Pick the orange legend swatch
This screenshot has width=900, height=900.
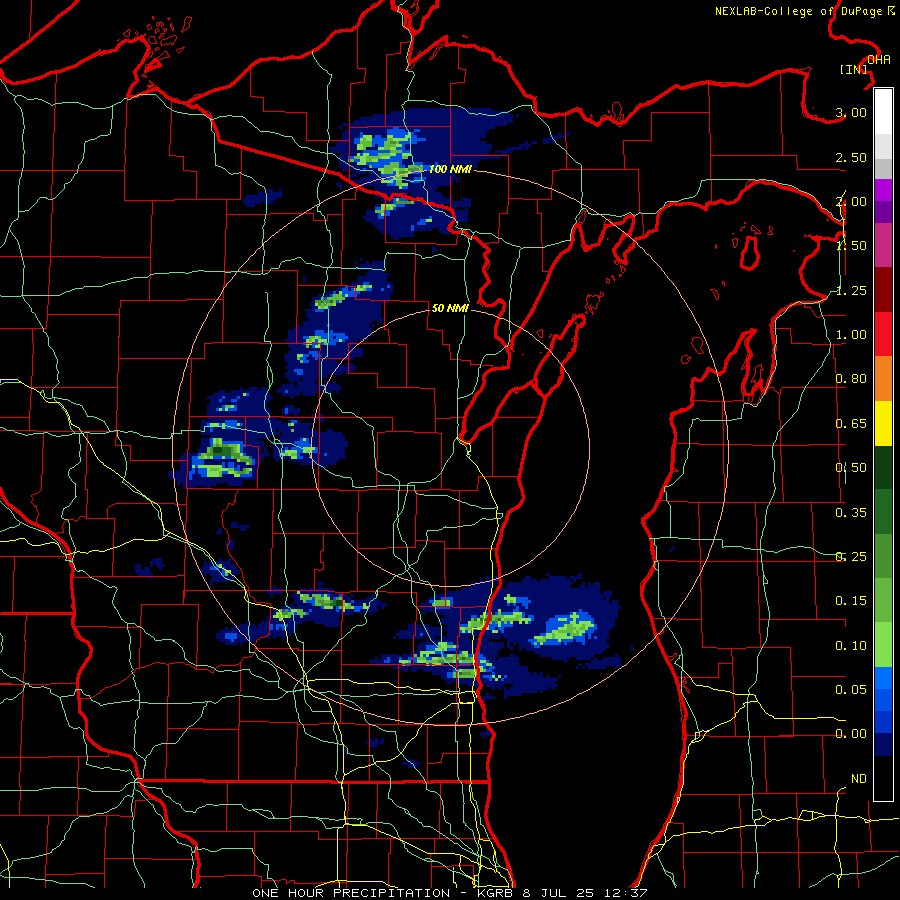coord(883,379)
